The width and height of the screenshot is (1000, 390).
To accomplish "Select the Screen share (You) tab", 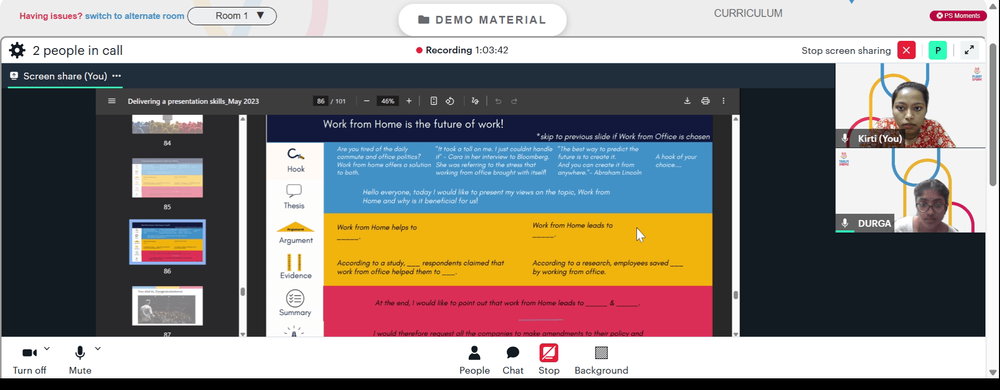I will click(x=64, y=76).
